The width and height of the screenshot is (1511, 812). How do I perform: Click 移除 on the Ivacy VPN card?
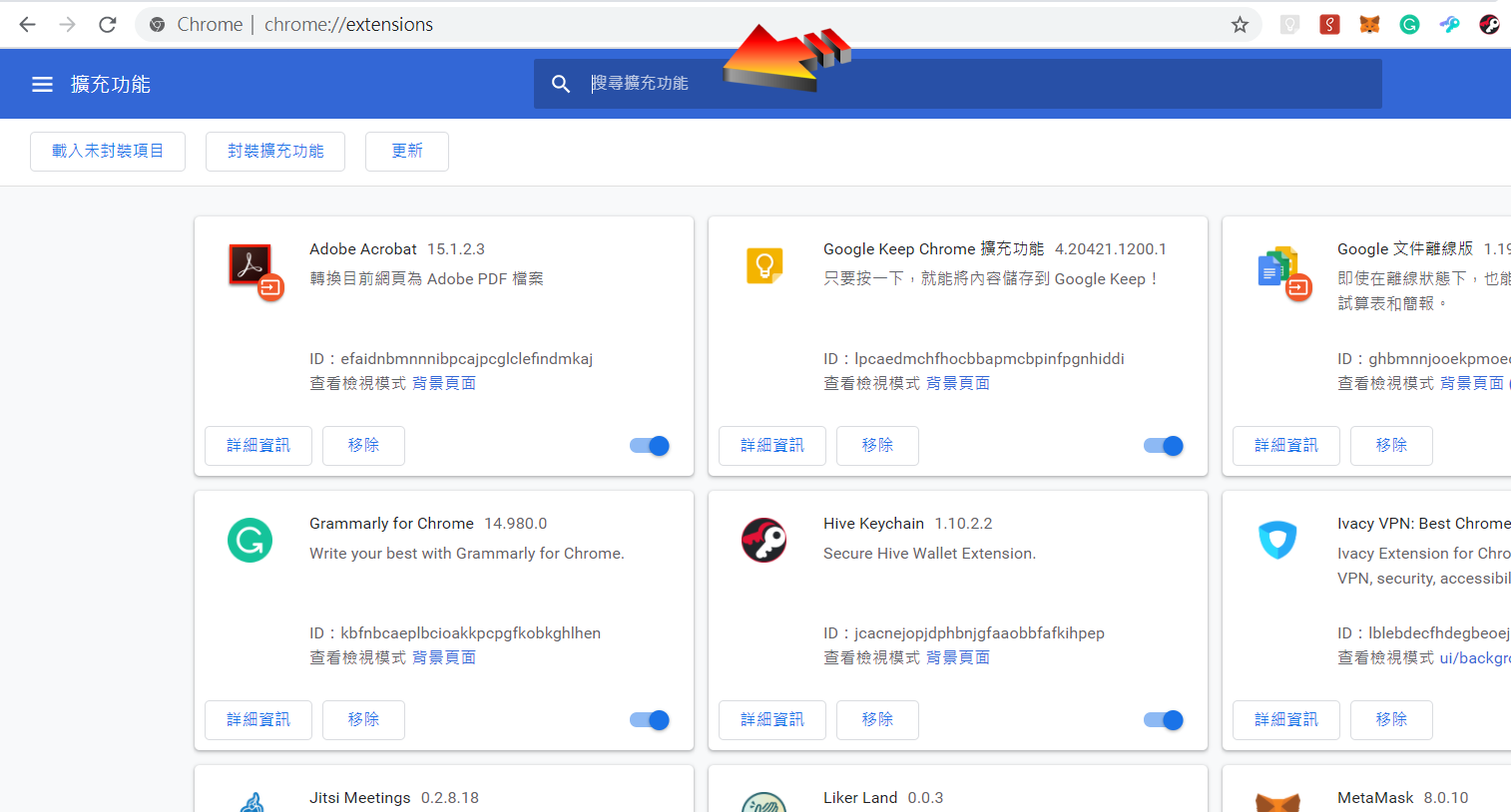click(x=1391, y=720)
